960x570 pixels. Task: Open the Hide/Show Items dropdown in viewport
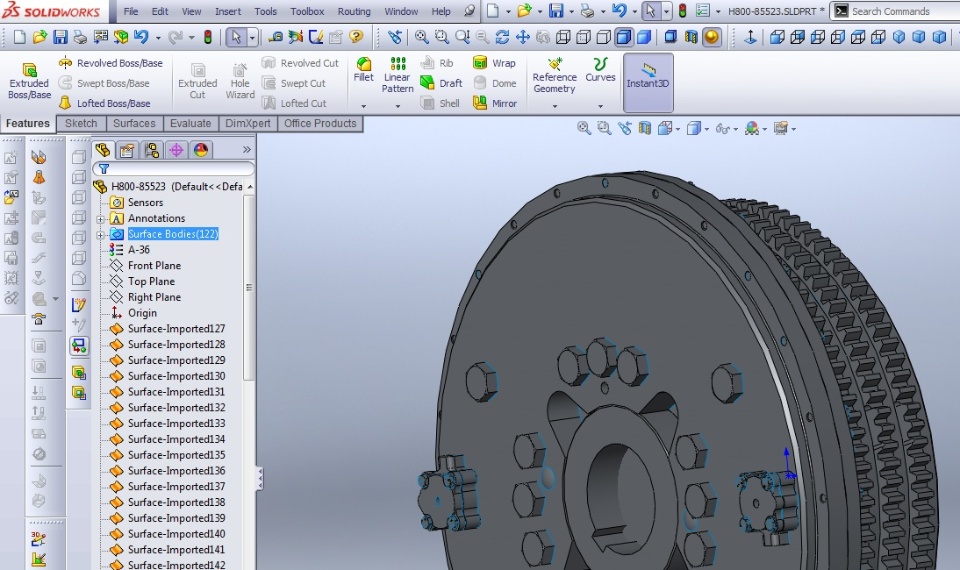tap(736, 129)
